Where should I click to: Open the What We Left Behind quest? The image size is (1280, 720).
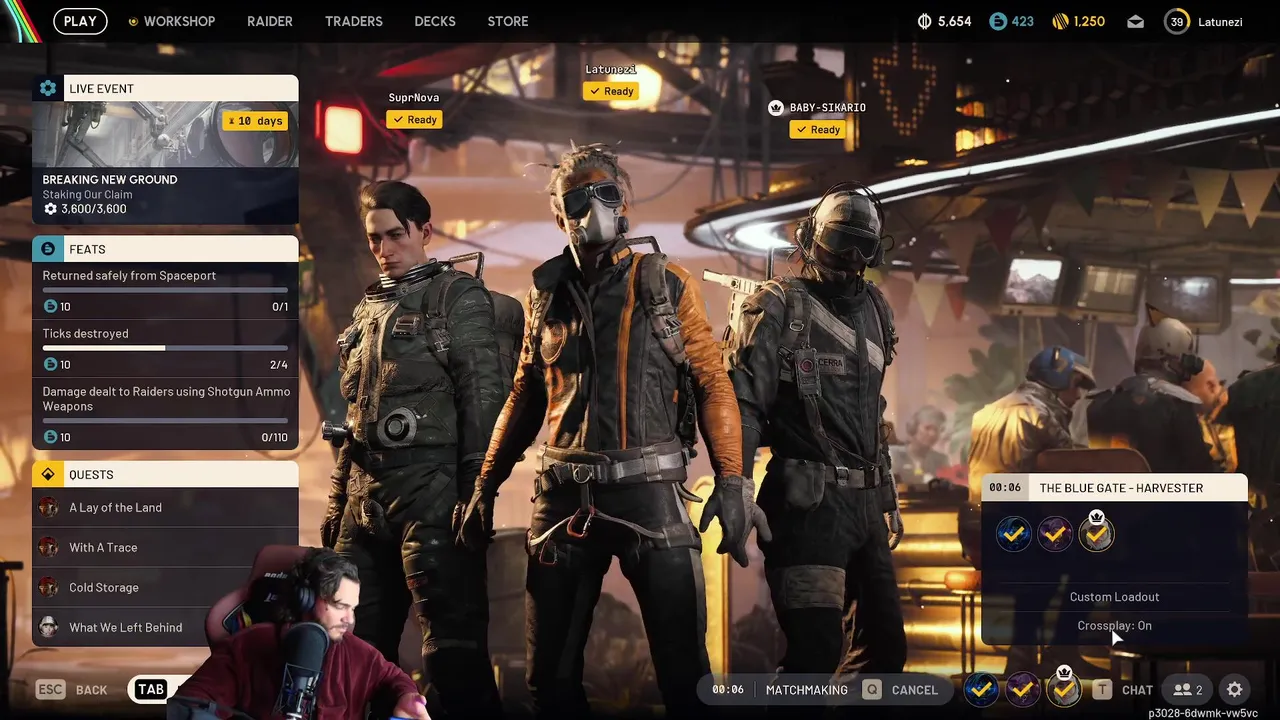point(165,627)
